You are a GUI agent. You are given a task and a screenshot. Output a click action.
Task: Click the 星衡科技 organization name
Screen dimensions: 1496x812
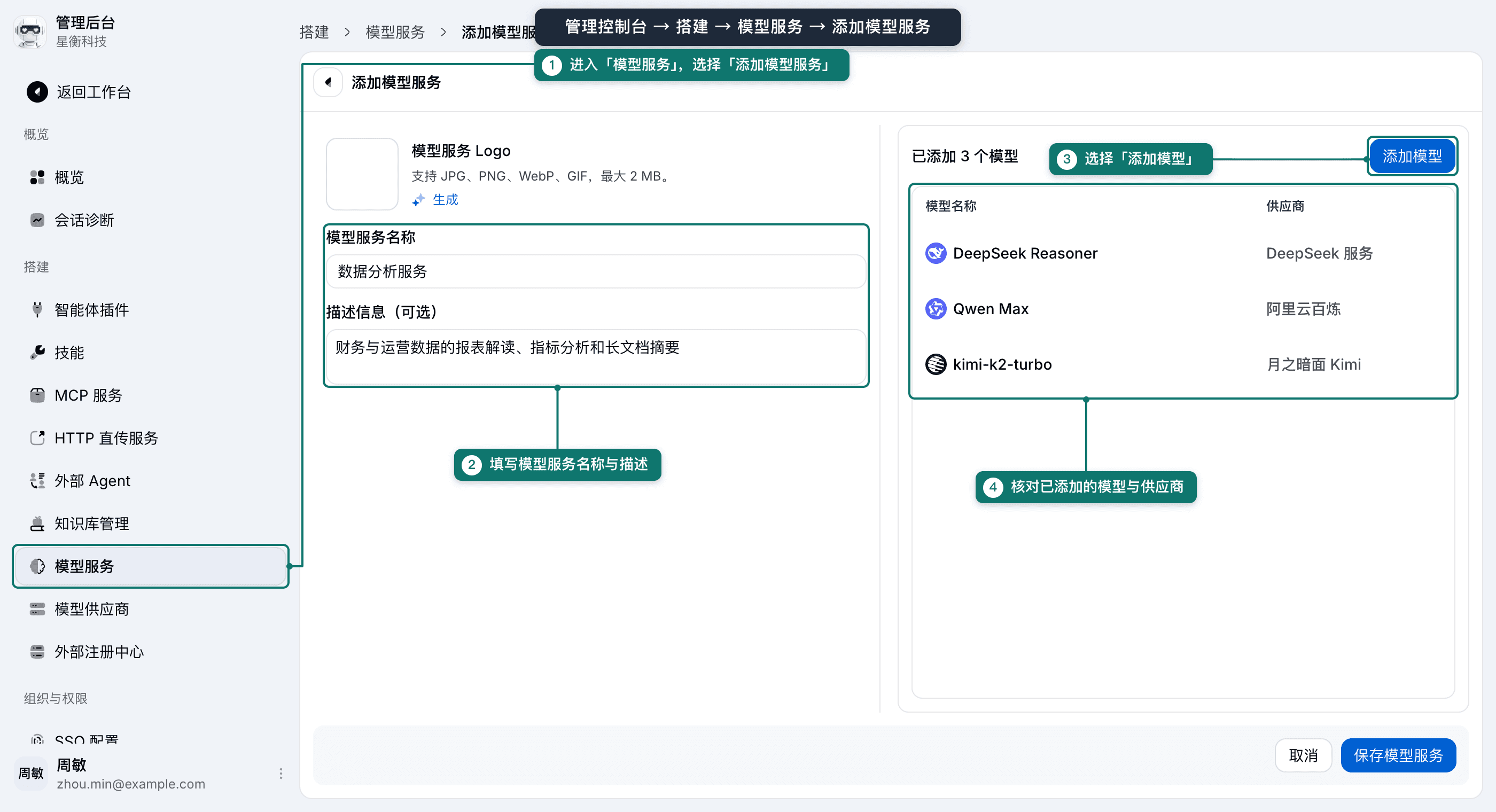[x=81, y=41]
